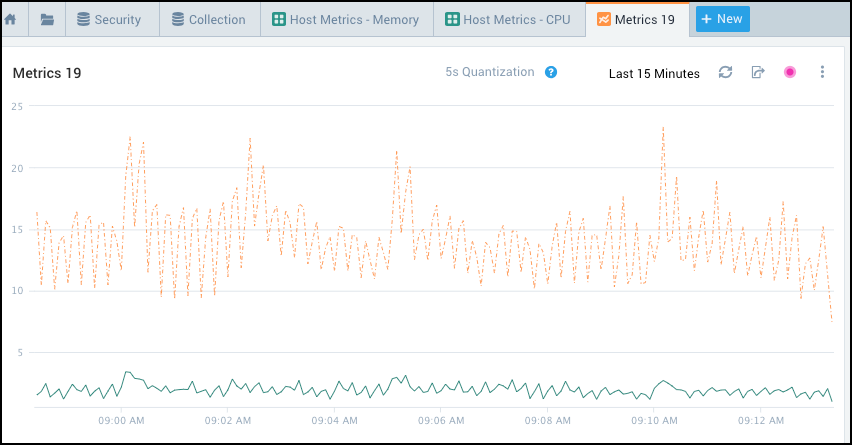Switch to the Collection tab
The height and width of the screenshot is (445, 852).
coord(208,19)
